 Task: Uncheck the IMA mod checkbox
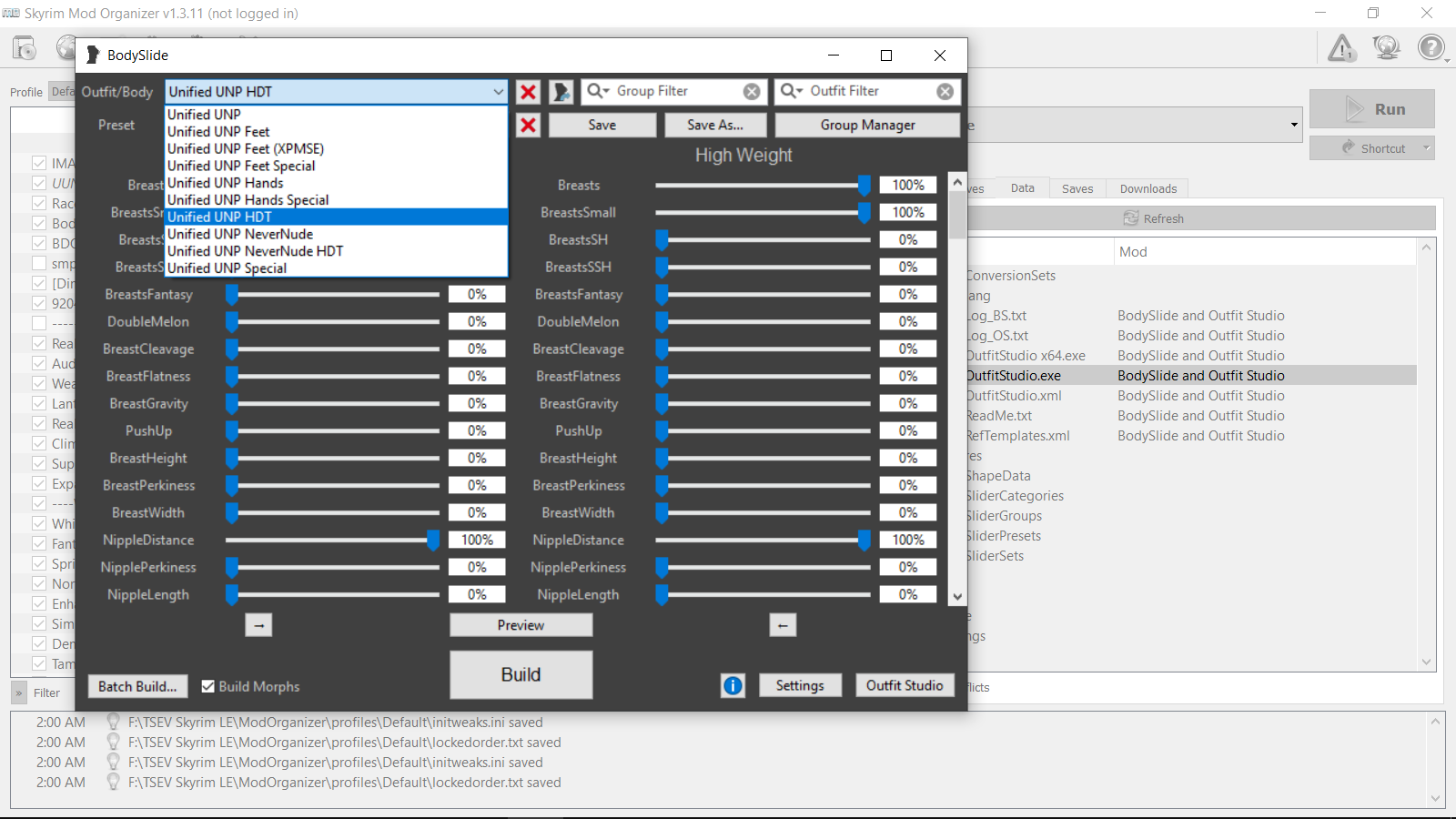point(39,163)
